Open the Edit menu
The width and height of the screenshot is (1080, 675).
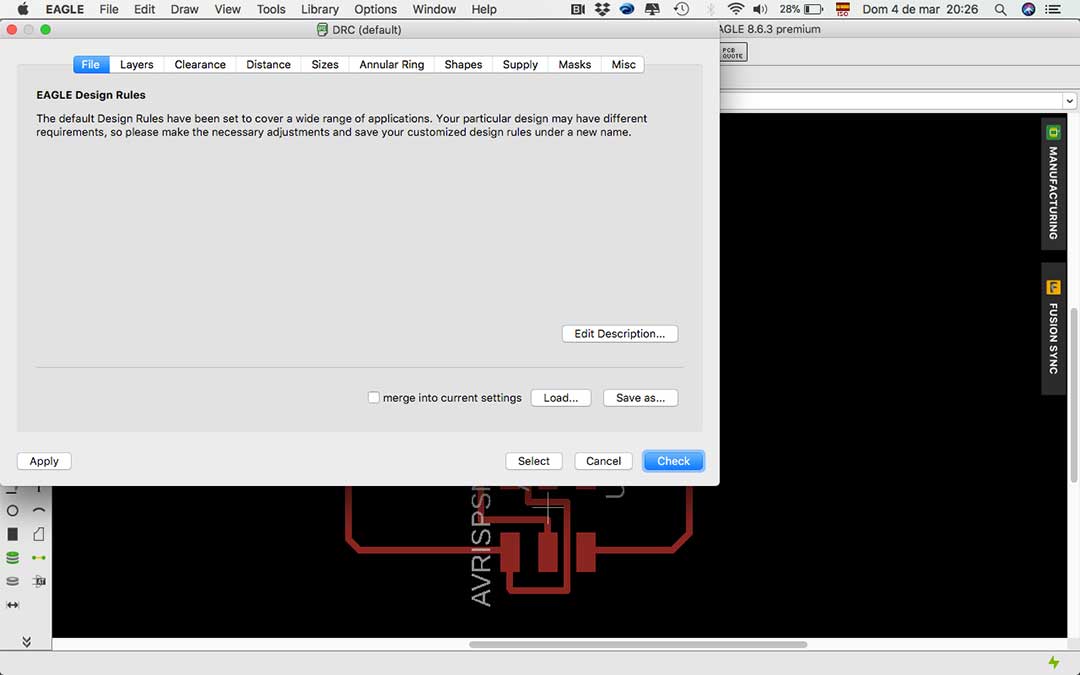coord(145,9)
